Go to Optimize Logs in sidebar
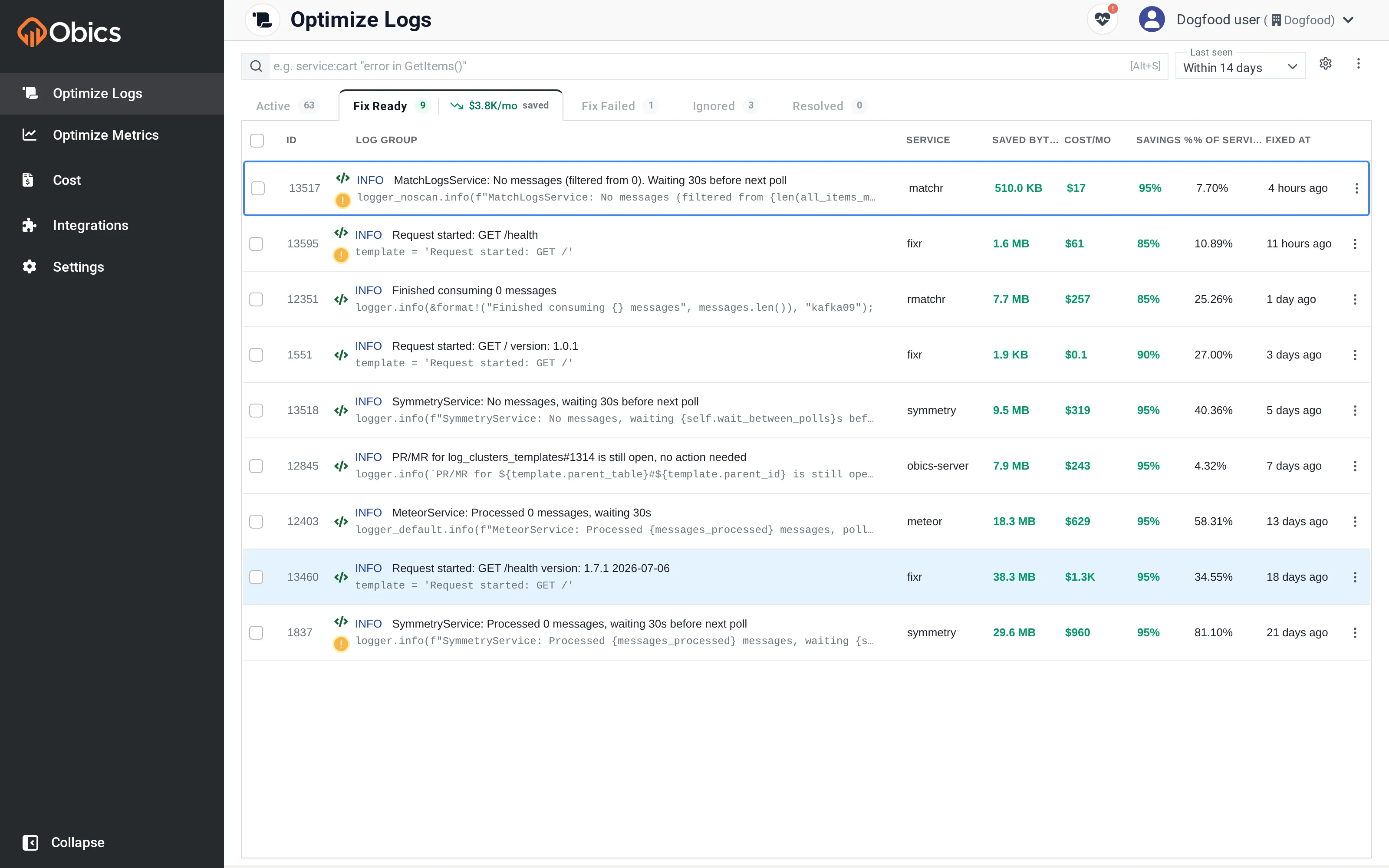The height and width of the screenshot is (868, 1389). click(x=112, y=93)
